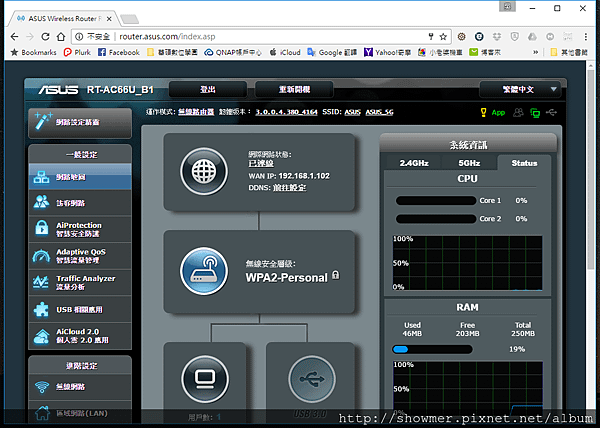Open Wireless settings in advanced section
The width and height of the screenshot is (600, 428).
point(80,387)
